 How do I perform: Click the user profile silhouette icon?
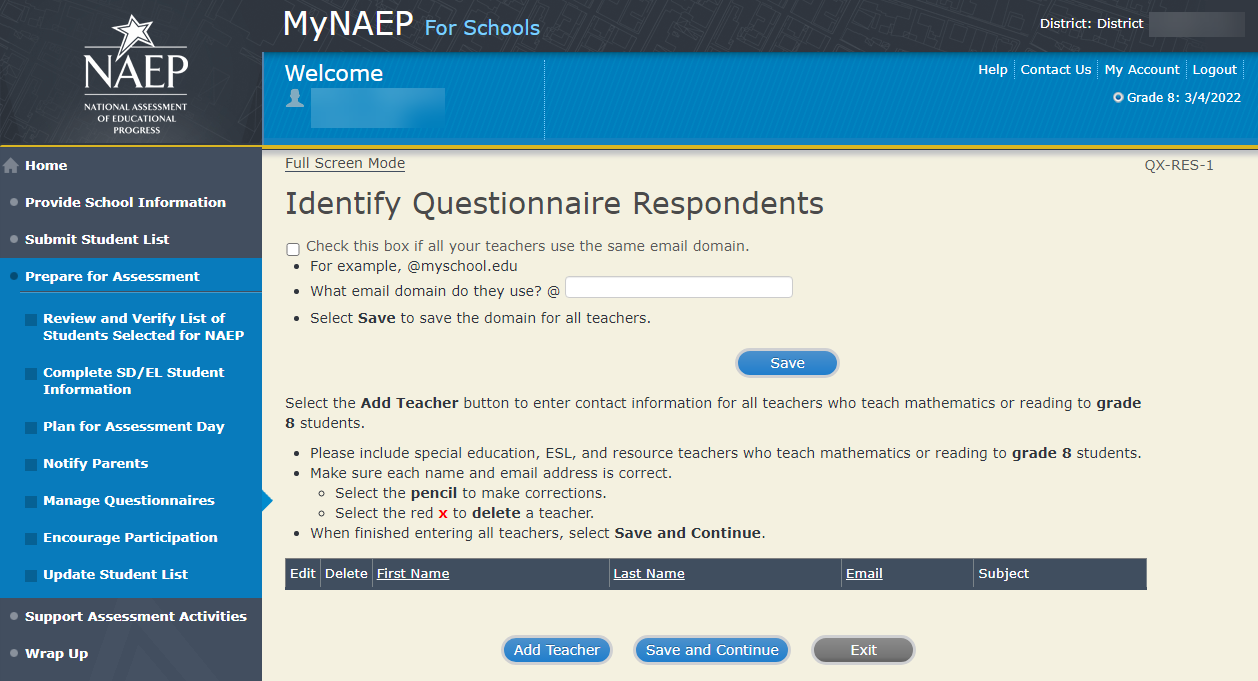(x=295, y=98)
